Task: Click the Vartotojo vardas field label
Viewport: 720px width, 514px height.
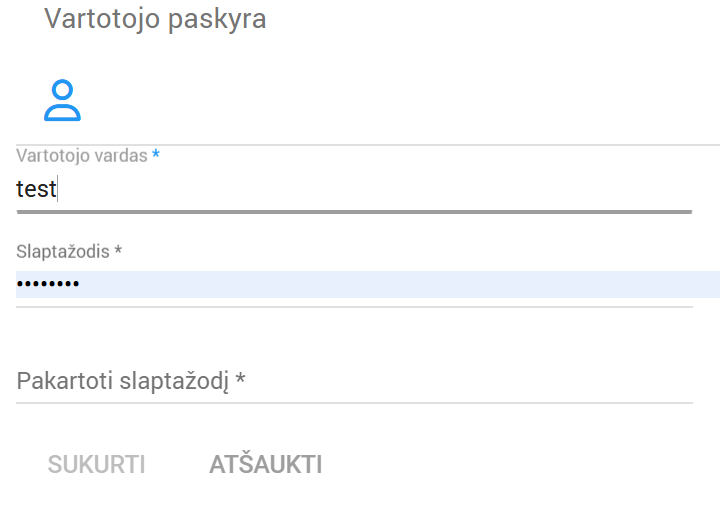Action: (x=82, y=156)
